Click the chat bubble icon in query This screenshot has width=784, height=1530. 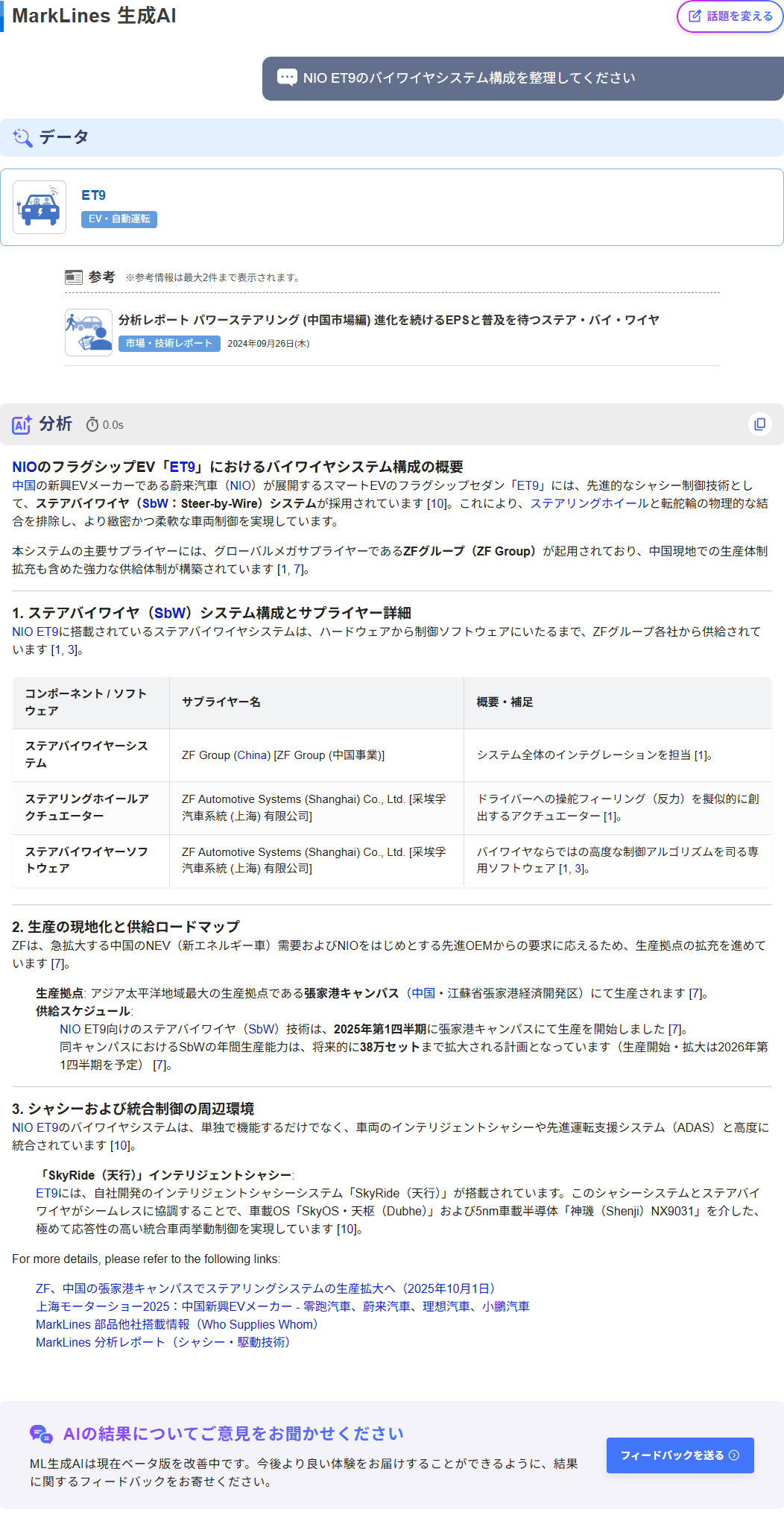287,78
